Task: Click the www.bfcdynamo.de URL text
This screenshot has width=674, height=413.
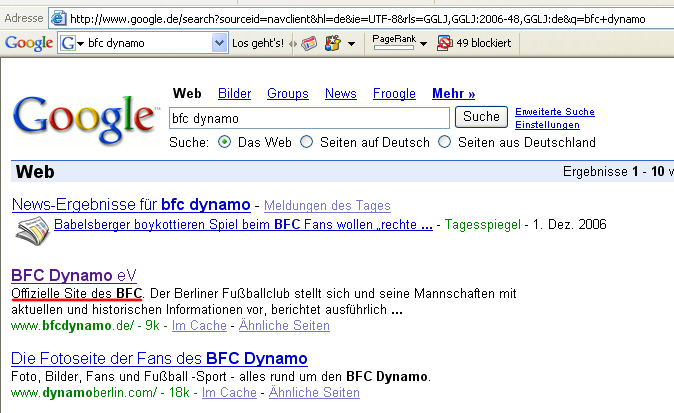Action: pos(73,326)
